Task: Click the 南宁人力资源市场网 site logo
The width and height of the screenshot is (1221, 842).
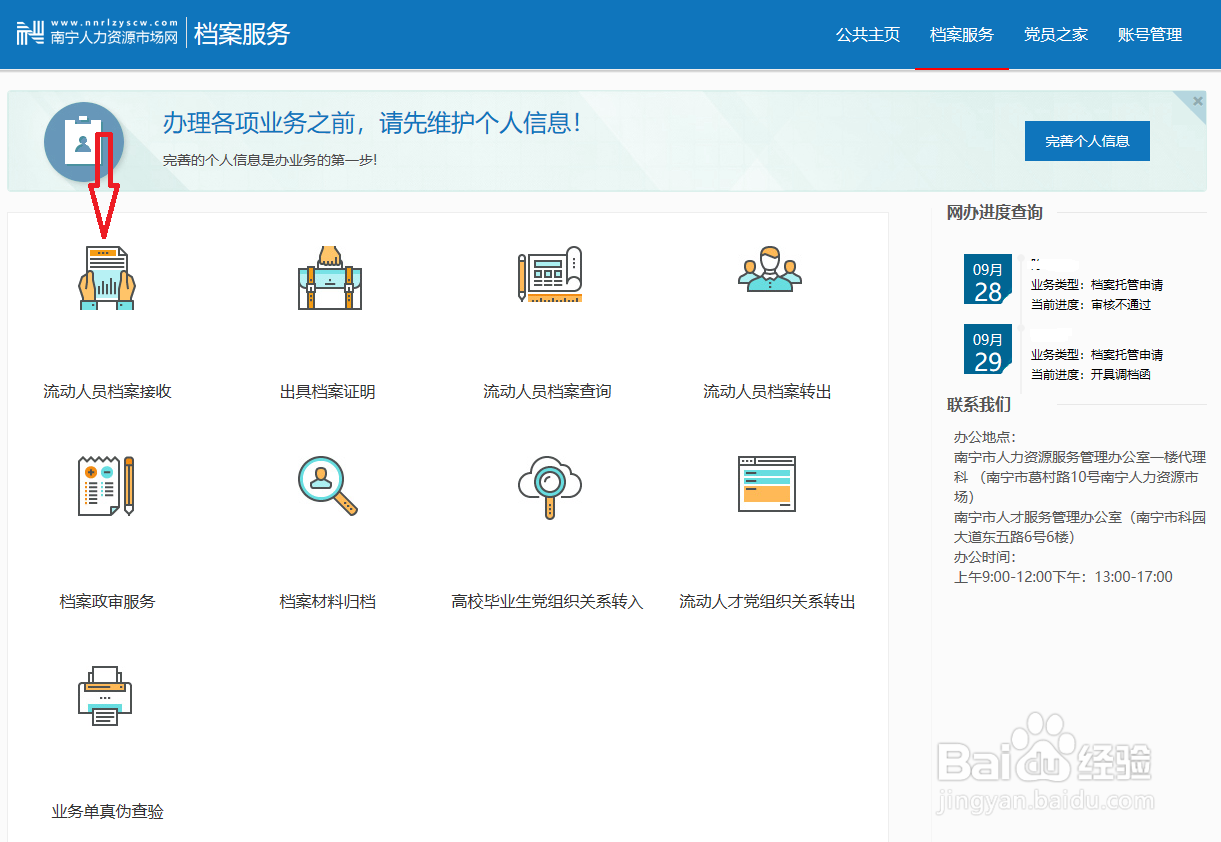Action: [95, 33]
